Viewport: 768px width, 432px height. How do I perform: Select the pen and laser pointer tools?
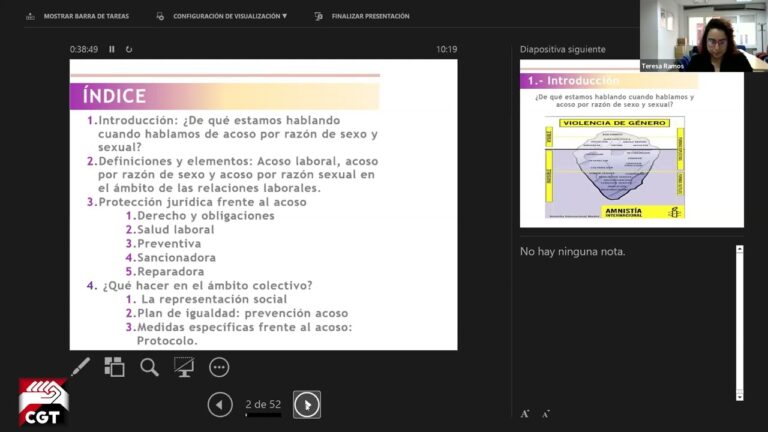[x=80, y=367]
